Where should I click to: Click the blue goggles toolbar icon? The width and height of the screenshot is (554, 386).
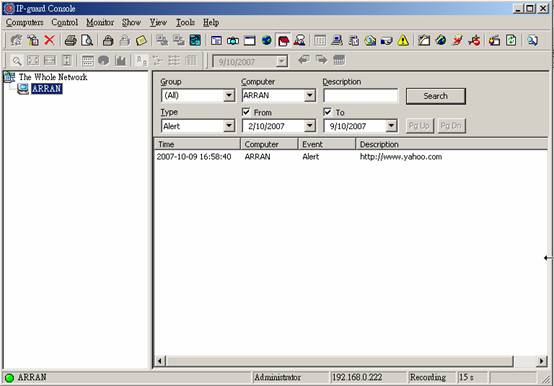click(x=386, y=40)
